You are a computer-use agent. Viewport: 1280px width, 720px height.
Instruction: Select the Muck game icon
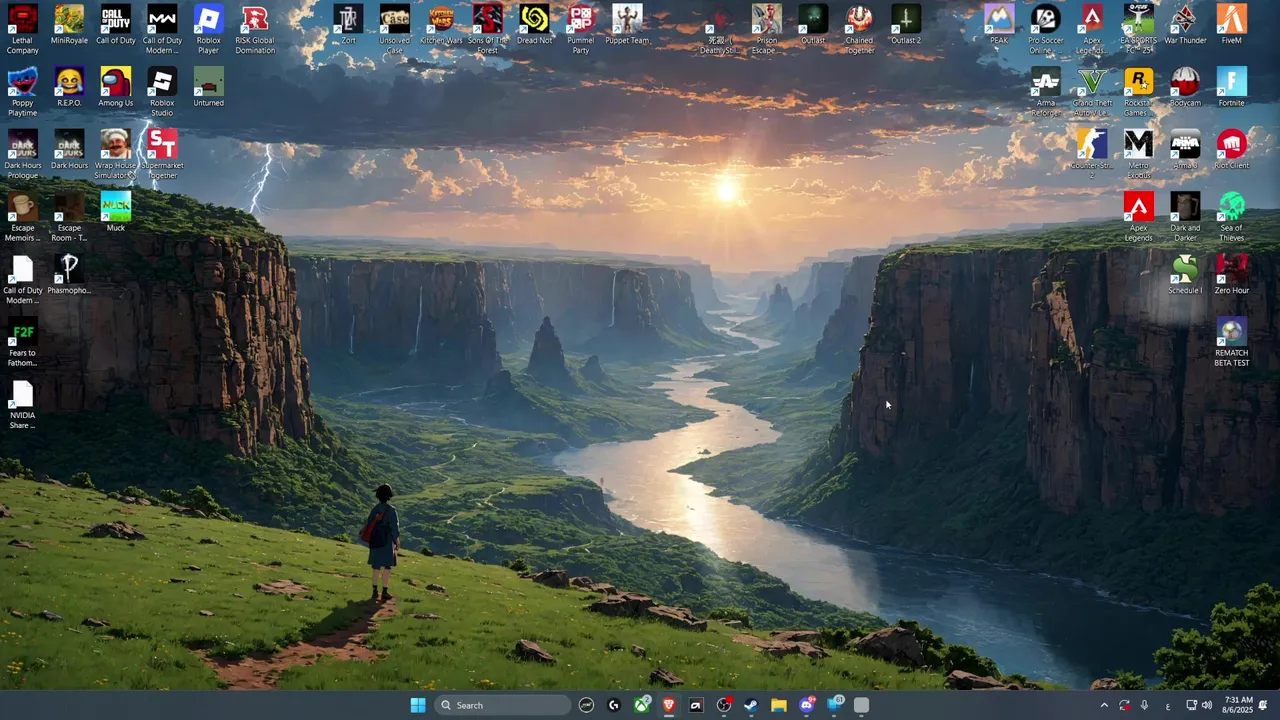(115, 212)
